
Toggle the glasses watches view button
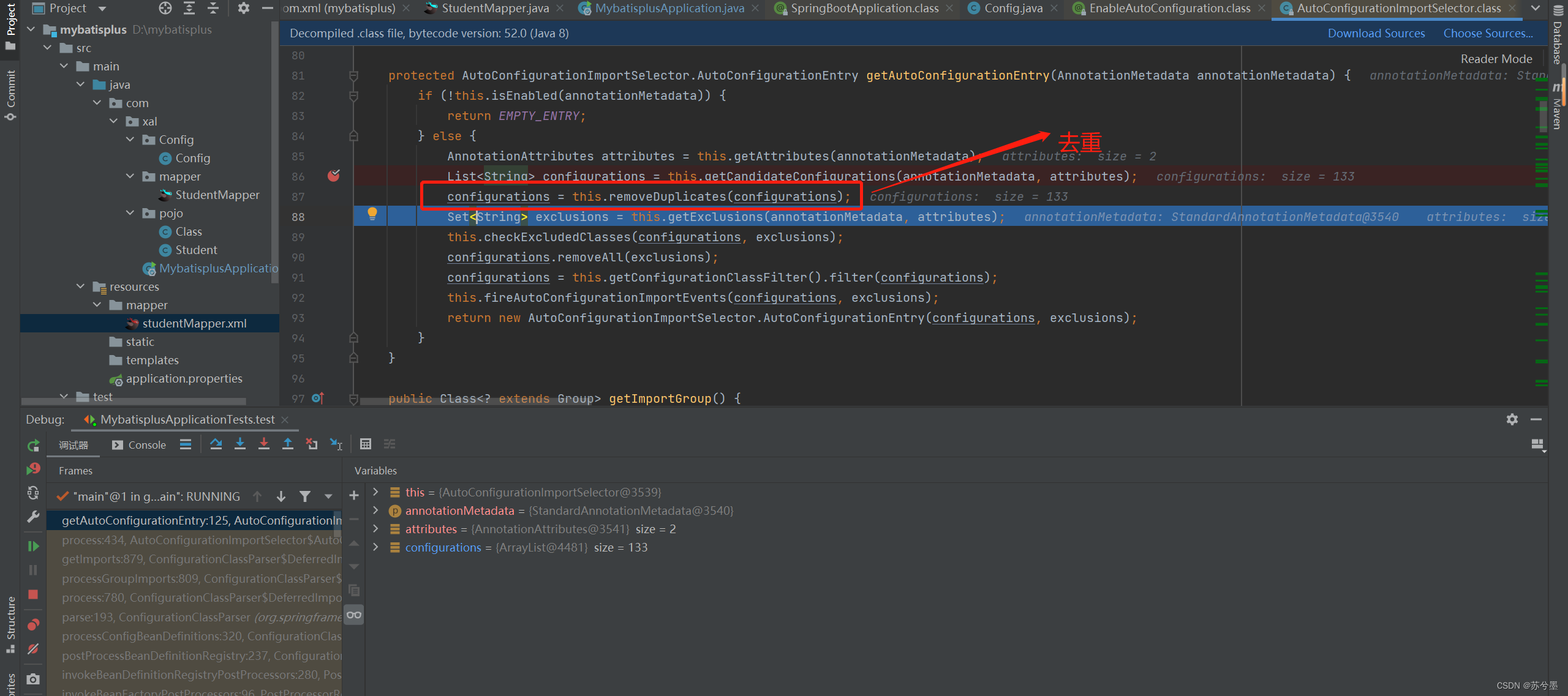coord(354,615)
